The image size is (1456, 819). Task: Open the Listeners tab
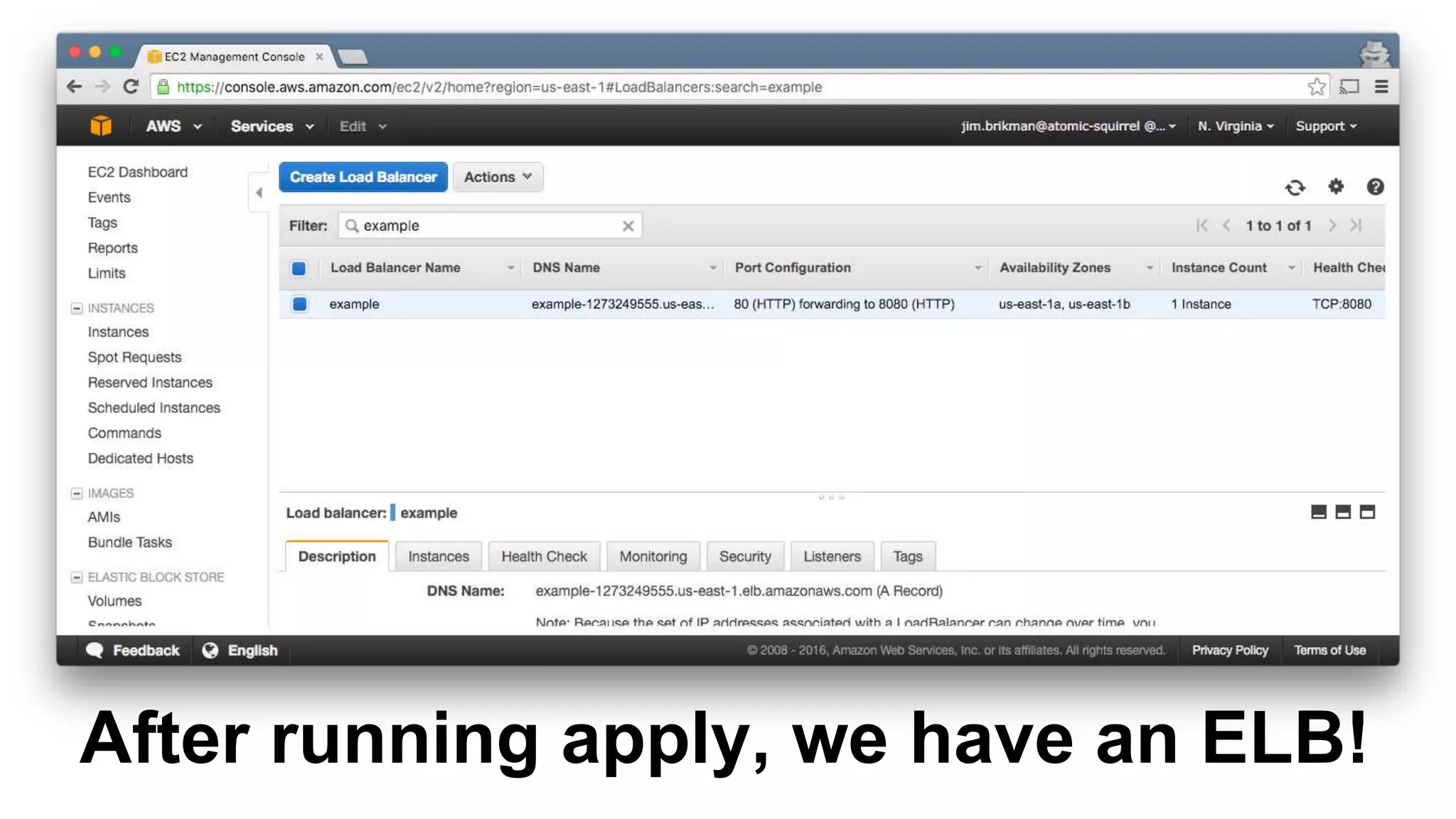pos(831,557)
